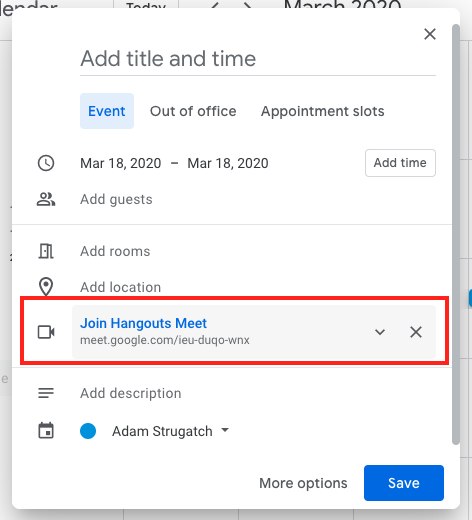Click the clock icon beside the date
The image size is (472, 520).
[46, 163]
